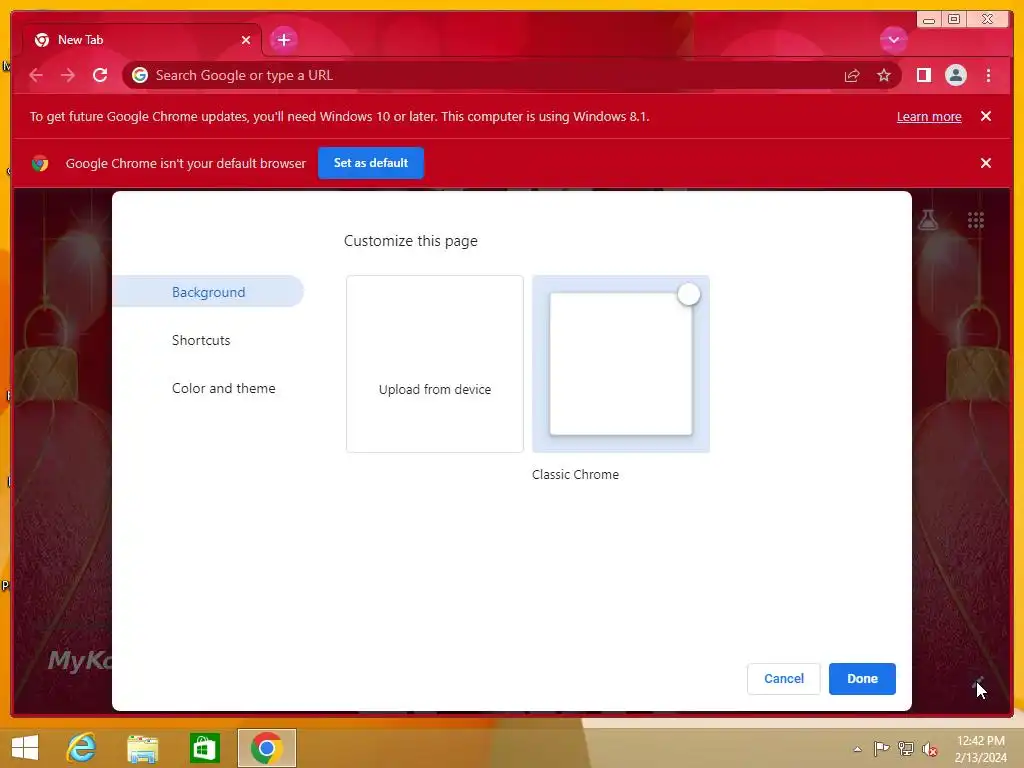
Task: Switch to the Shortcuts section
Action: tap(201, 340)
